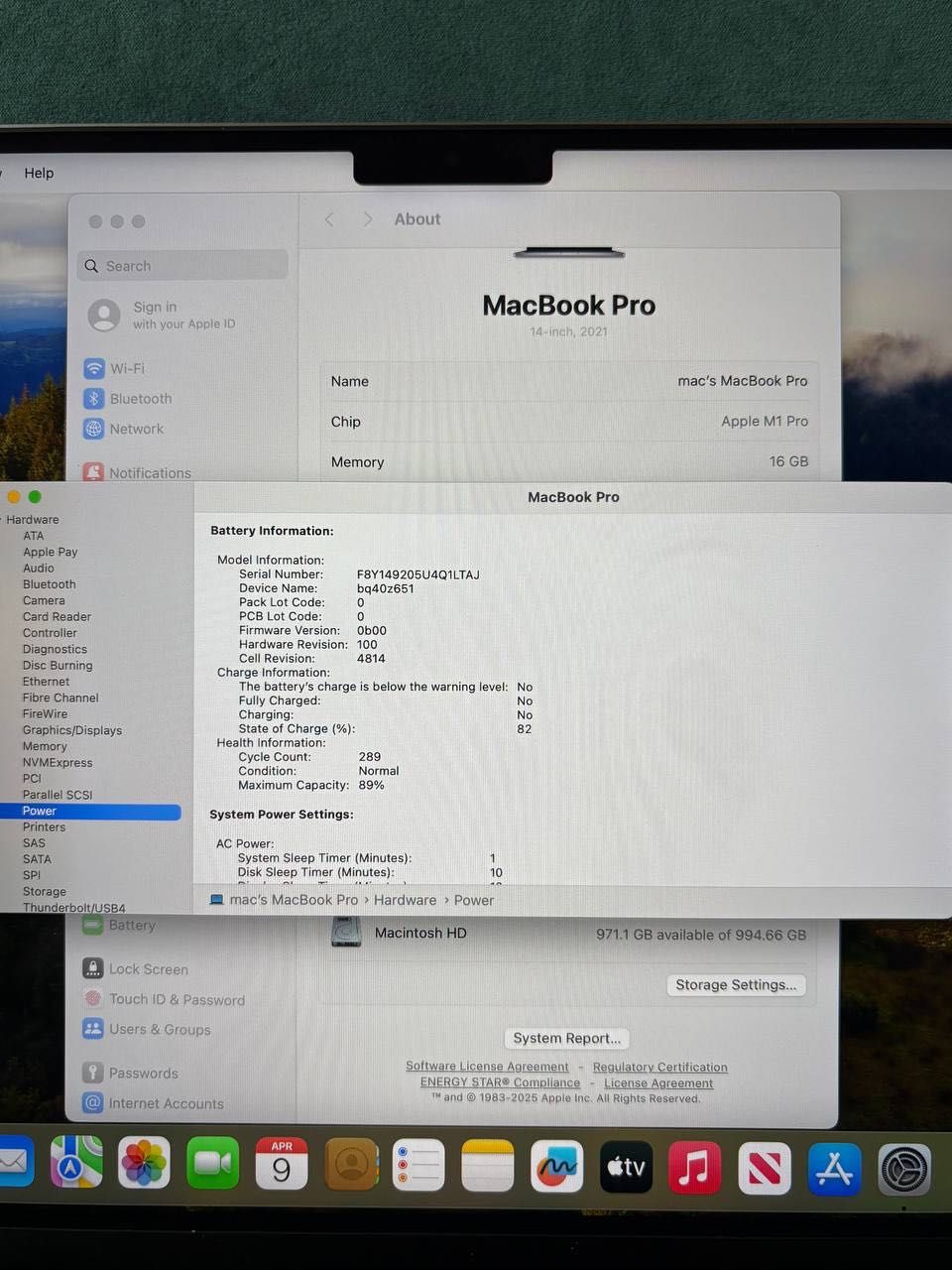
Task: Select Disc Burning in Hardware tree
Action: [x=58, y=666]
